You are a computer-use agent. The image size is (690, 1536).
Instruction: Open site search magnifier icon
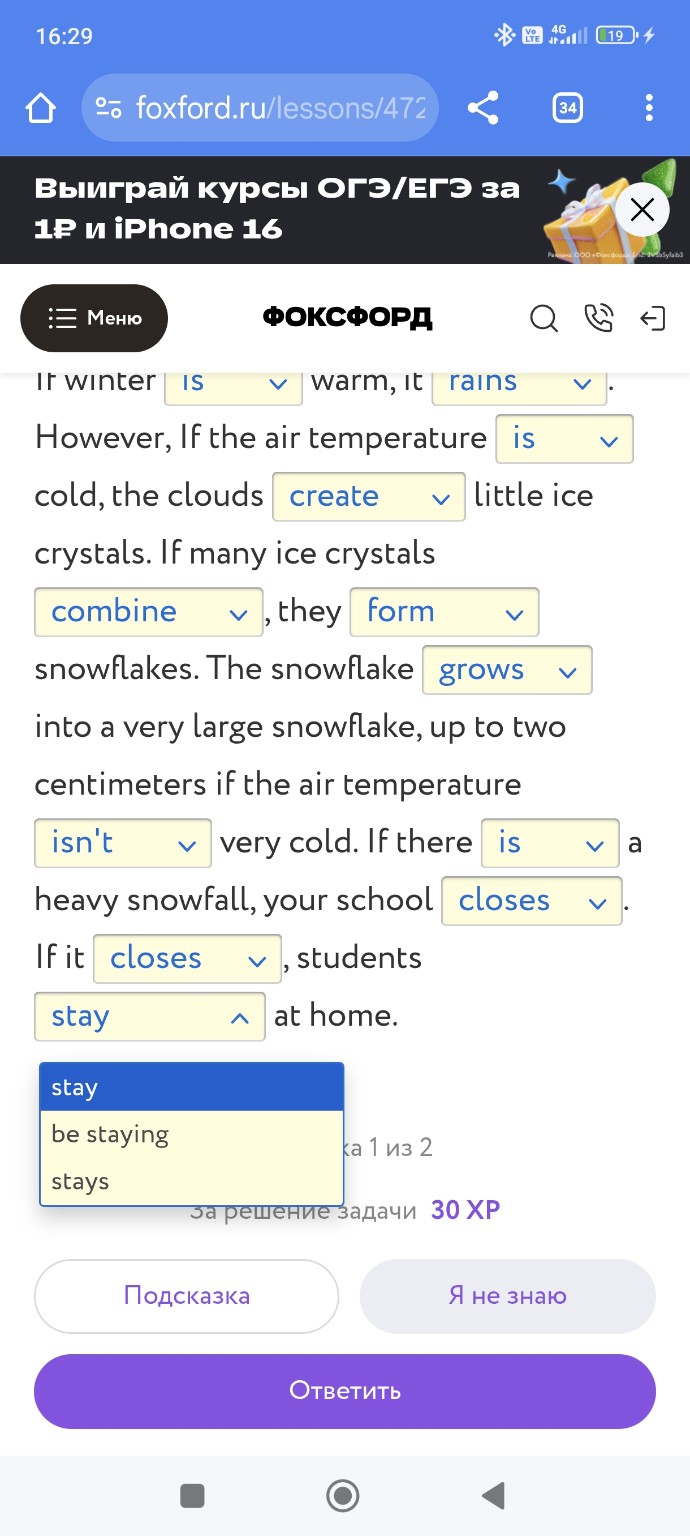point(543,319)
